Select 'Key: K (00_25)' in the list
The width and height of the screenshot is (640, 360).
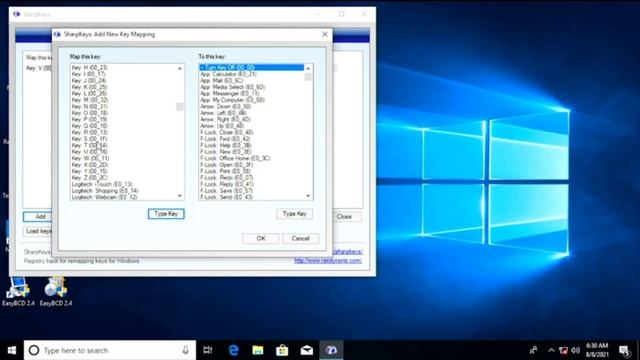(x=89, y=87)
